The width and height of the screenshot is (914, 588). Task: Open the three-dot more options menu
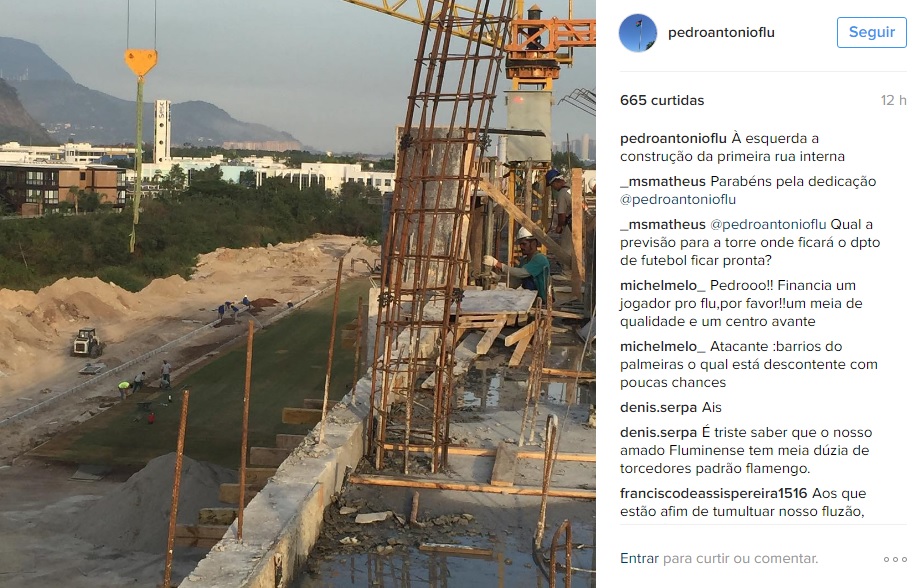(x=895, y=559)
